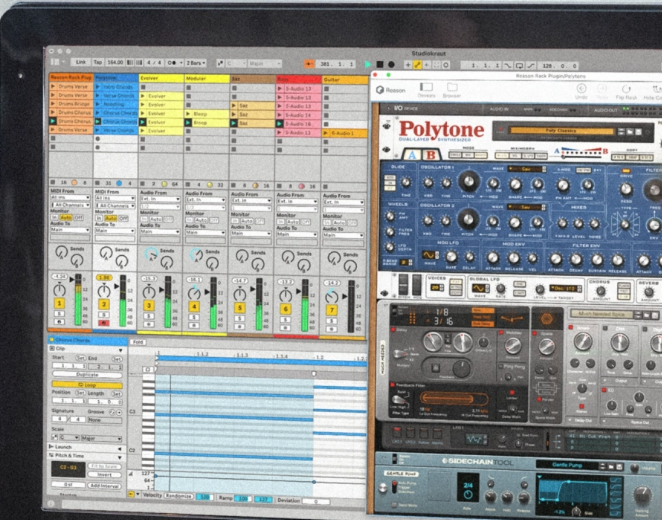Open Audio To Main dropdown on Guitar track
Image resolution: width=662 pixels, height=520 pixels.
(344, 236)
